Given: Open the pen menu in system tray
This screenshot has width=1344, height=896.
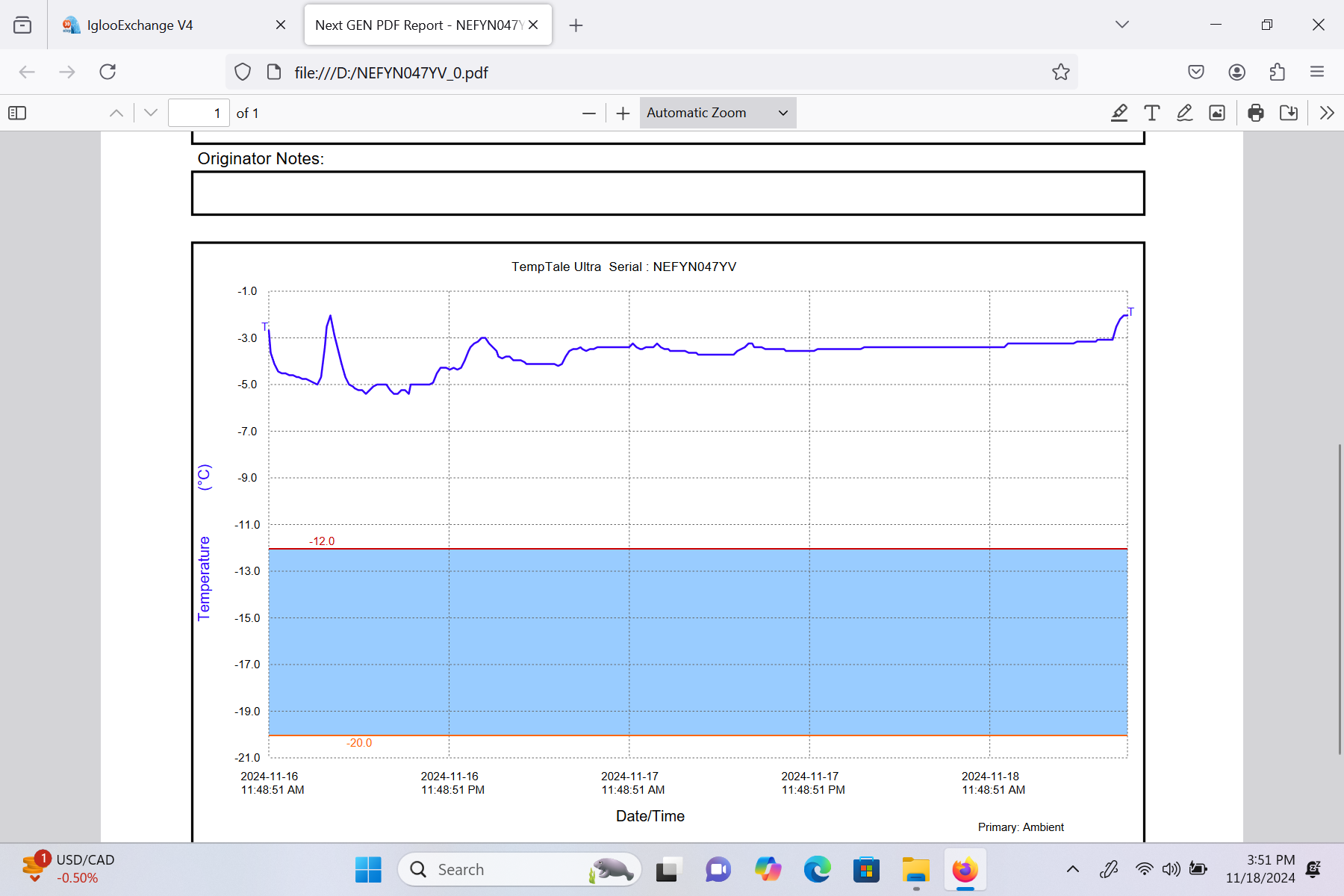Looking at the screenshot, I should point(1109,868).
